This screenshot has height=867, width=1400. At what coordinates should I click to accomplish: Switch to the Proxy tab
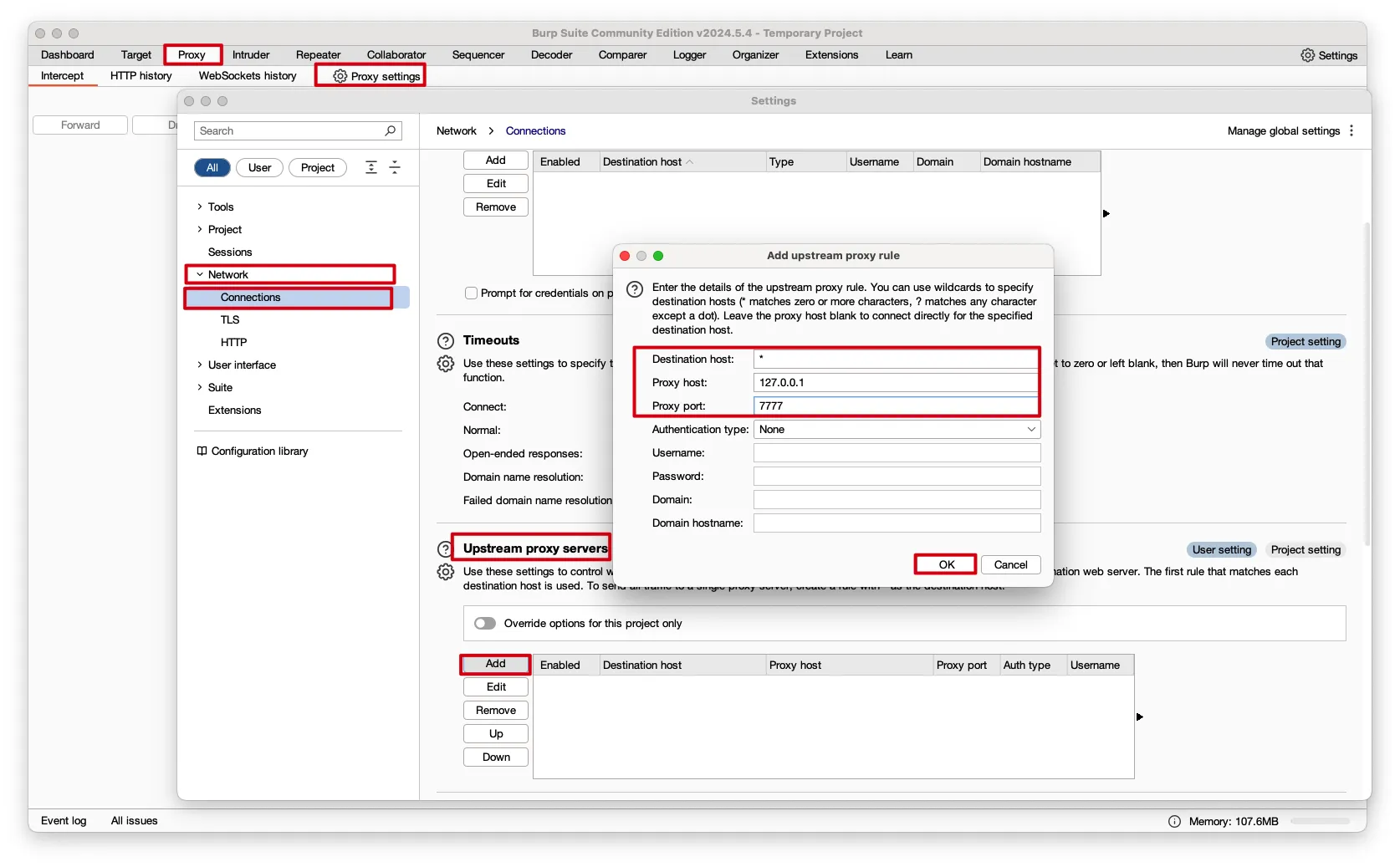[x=192, y=55]
